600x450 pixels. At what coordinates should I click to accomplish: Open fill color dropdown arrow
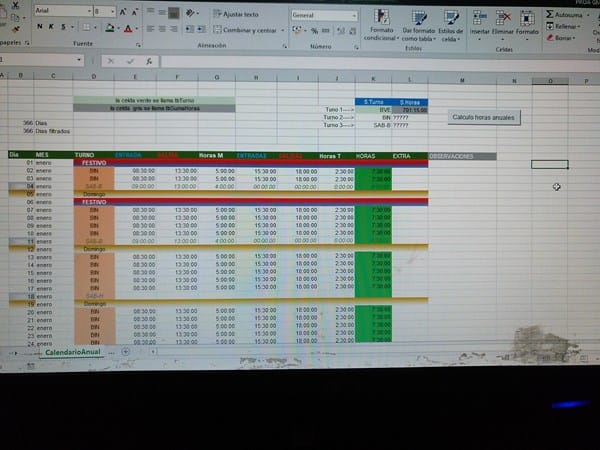(x=118, y=28)
